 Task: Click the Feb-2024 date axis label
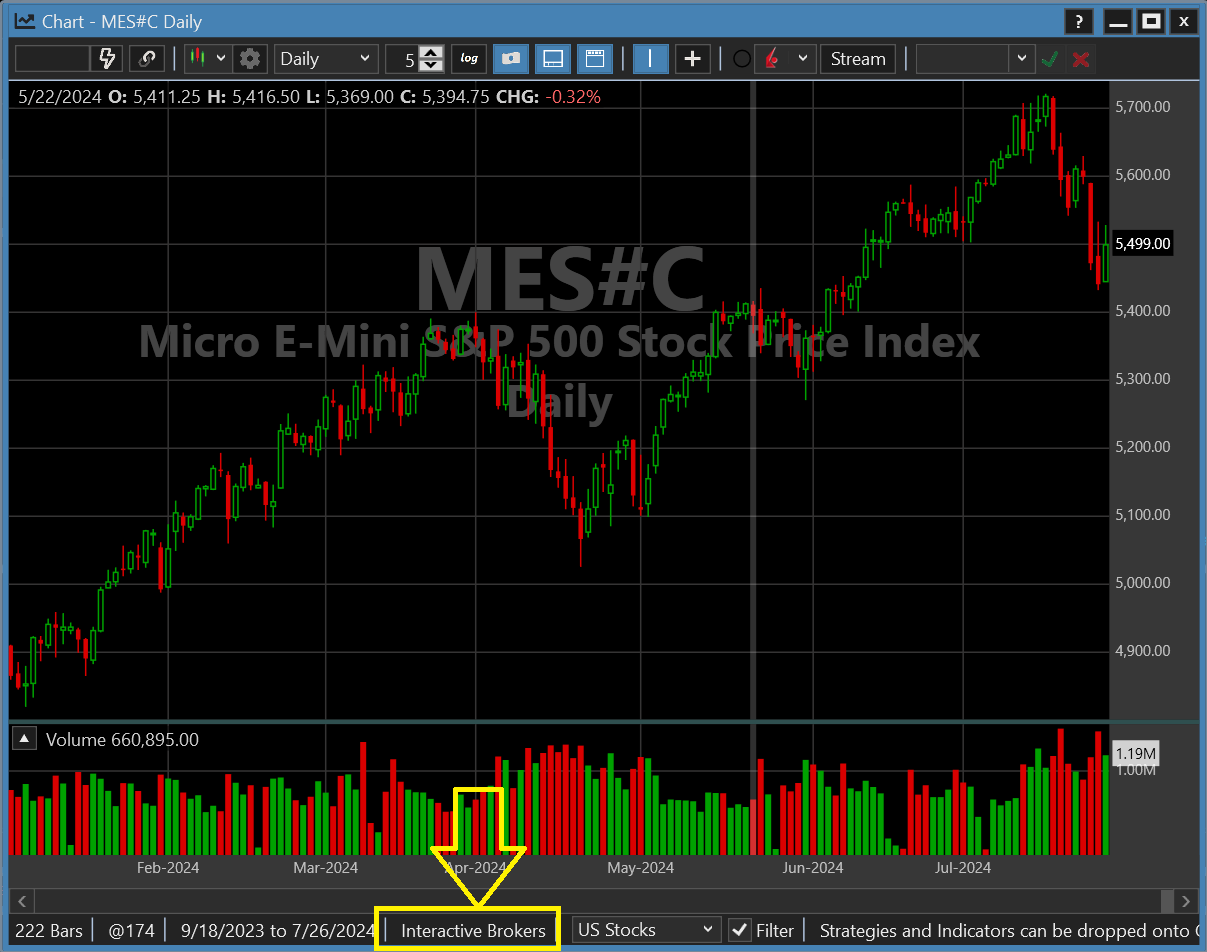coord(167,867)
